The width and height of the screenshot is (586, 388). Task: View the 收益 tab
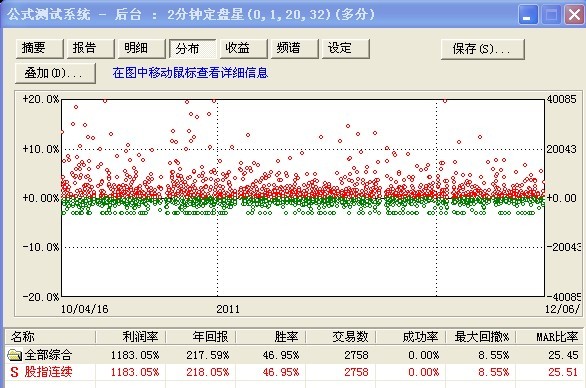coord(244,49)
